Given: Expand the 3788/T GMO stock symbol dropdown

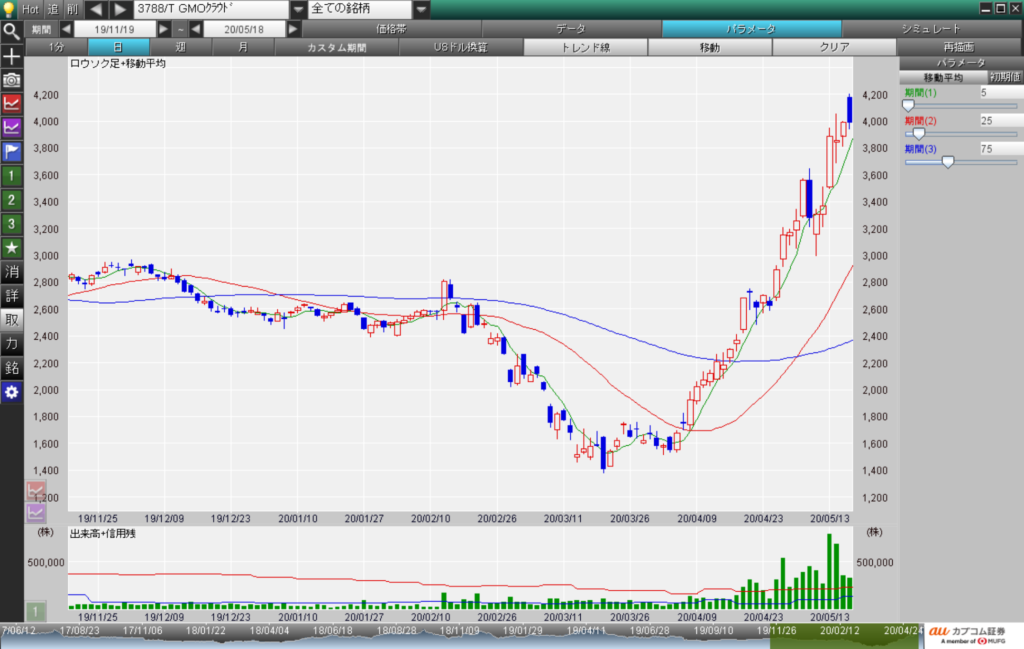Looking at the screenshot, I should pos(297,9).
